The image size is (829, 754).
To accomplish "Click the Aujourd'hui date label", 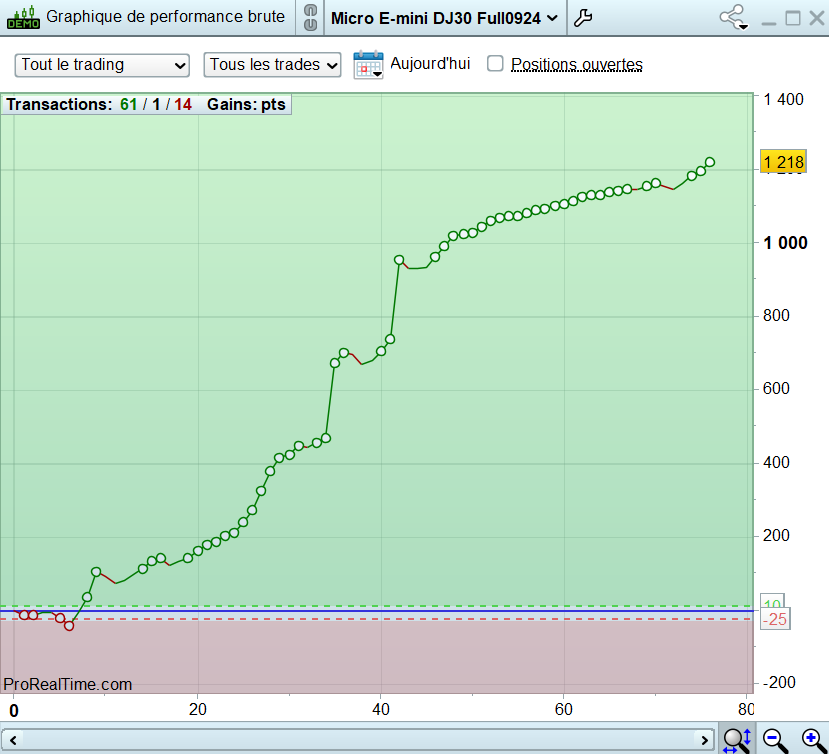I will click(x=430, y=63).
